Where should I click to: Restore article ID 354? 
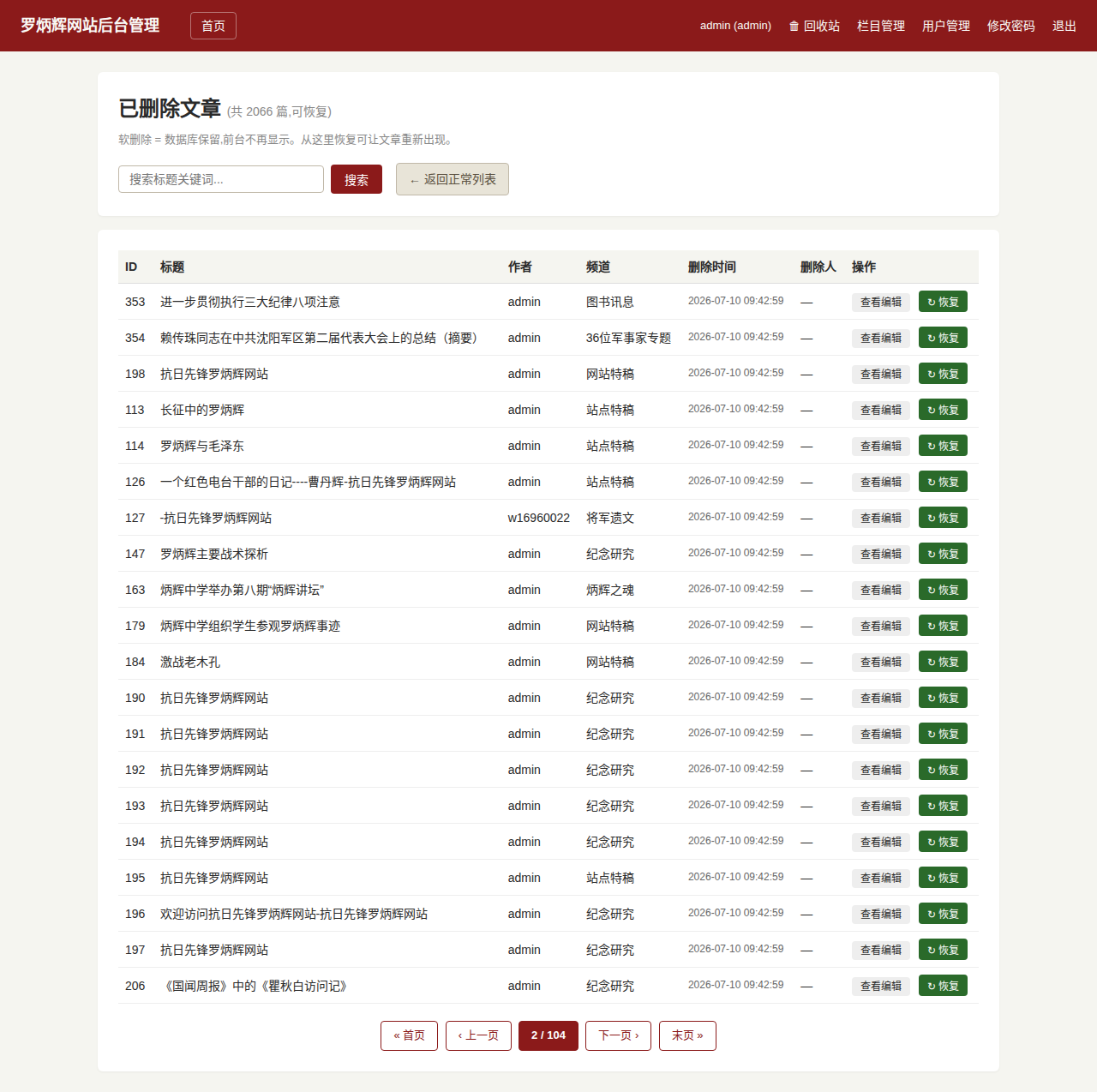pyautogui.click(x=943, y=338)
